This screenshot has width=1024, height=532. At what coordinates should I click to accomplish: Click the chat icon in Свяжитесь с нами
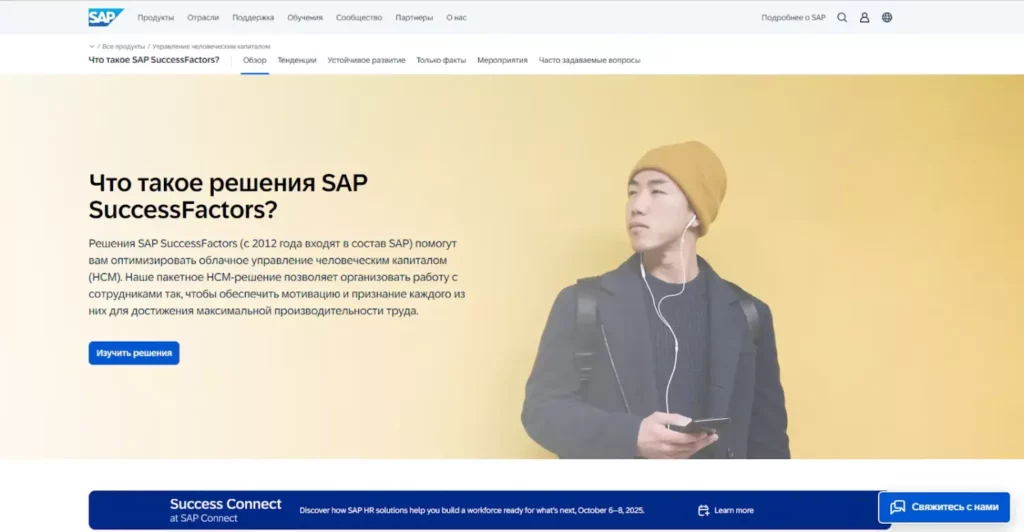897,507
